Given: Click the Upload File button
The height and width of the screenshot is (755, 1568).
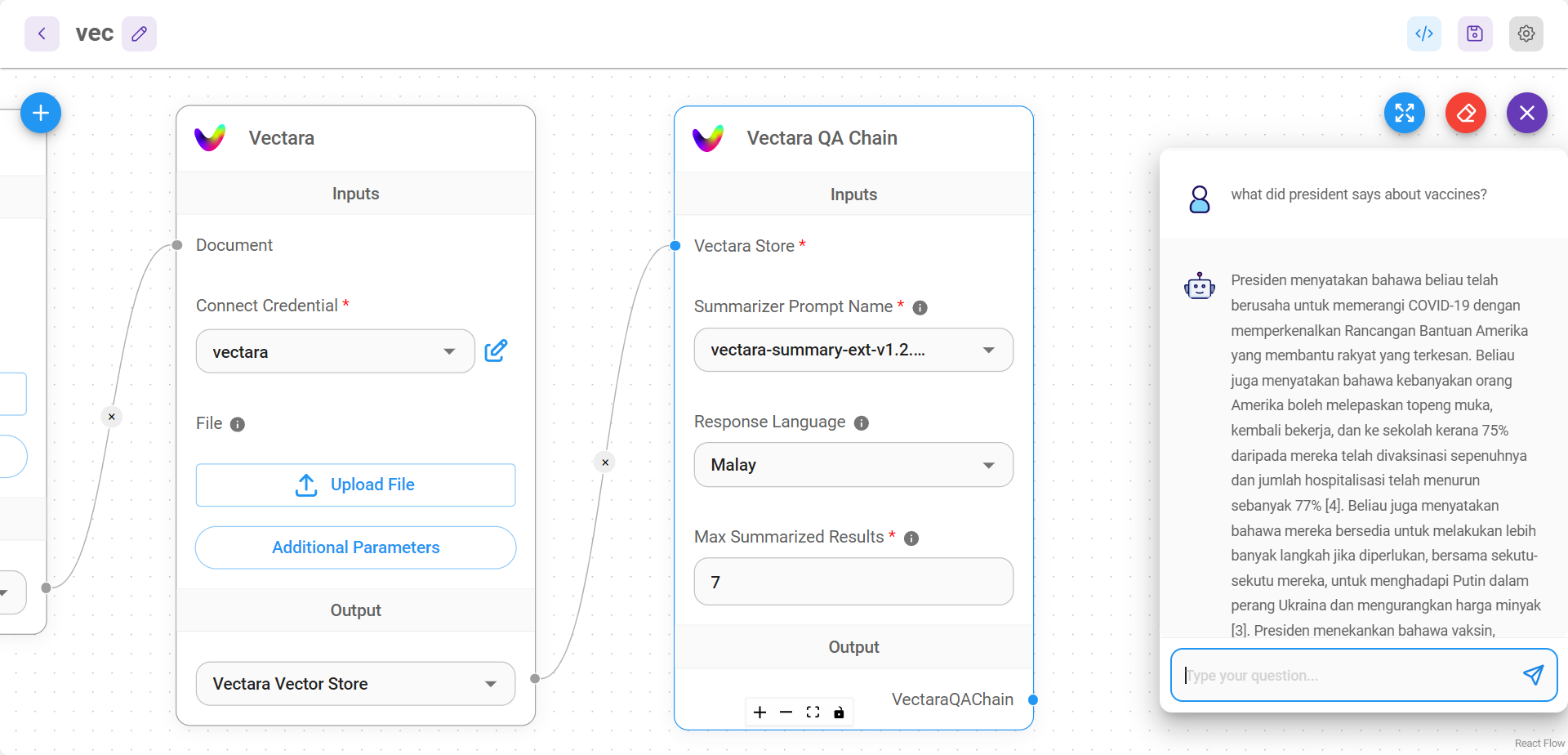Looking at the screenshot, I should point(355,485).
